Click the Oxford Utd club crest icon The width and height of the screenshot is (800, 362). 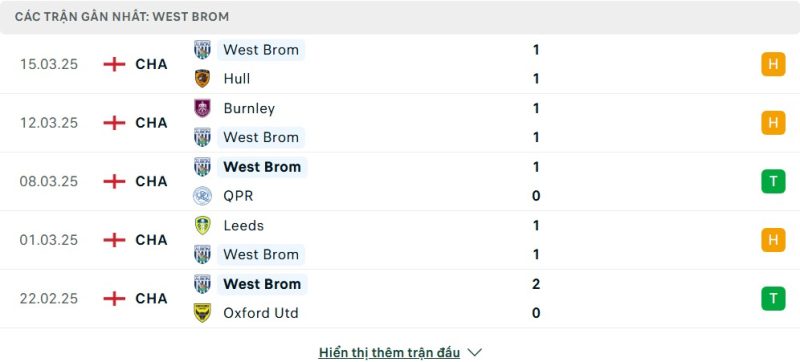pos(203,313)
